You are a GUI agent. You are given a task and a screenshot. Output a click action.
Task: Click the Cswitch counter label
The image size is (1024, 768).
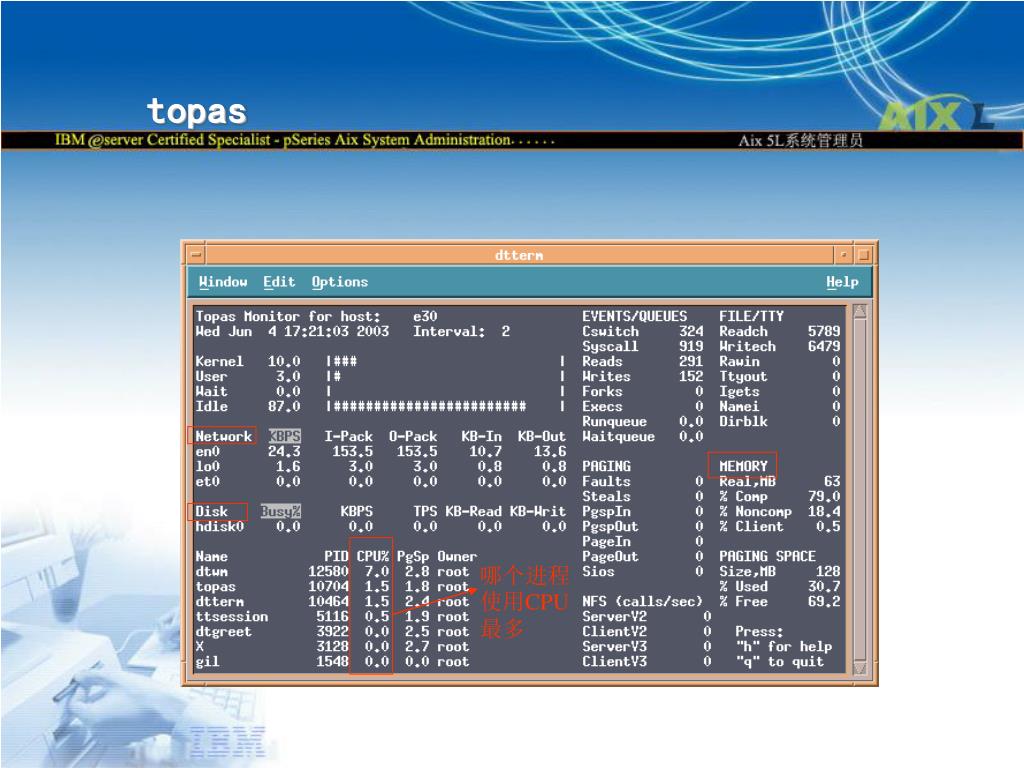coord(610,331)
